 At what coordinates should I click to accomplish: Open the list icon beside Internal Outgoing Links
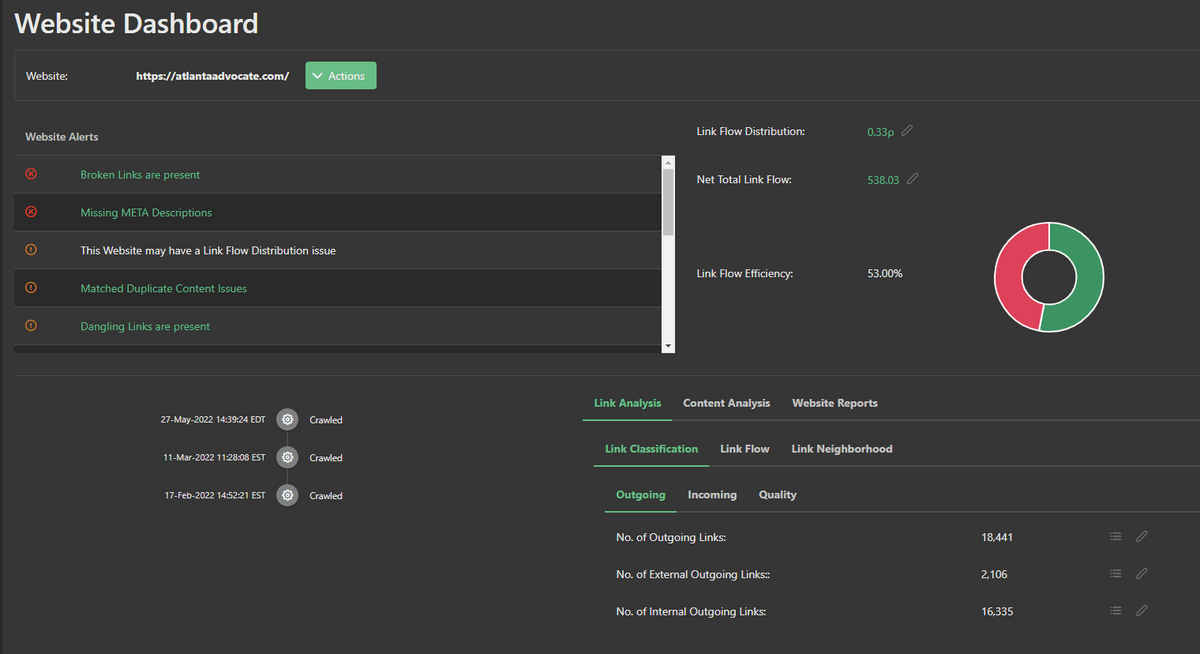1115,610
